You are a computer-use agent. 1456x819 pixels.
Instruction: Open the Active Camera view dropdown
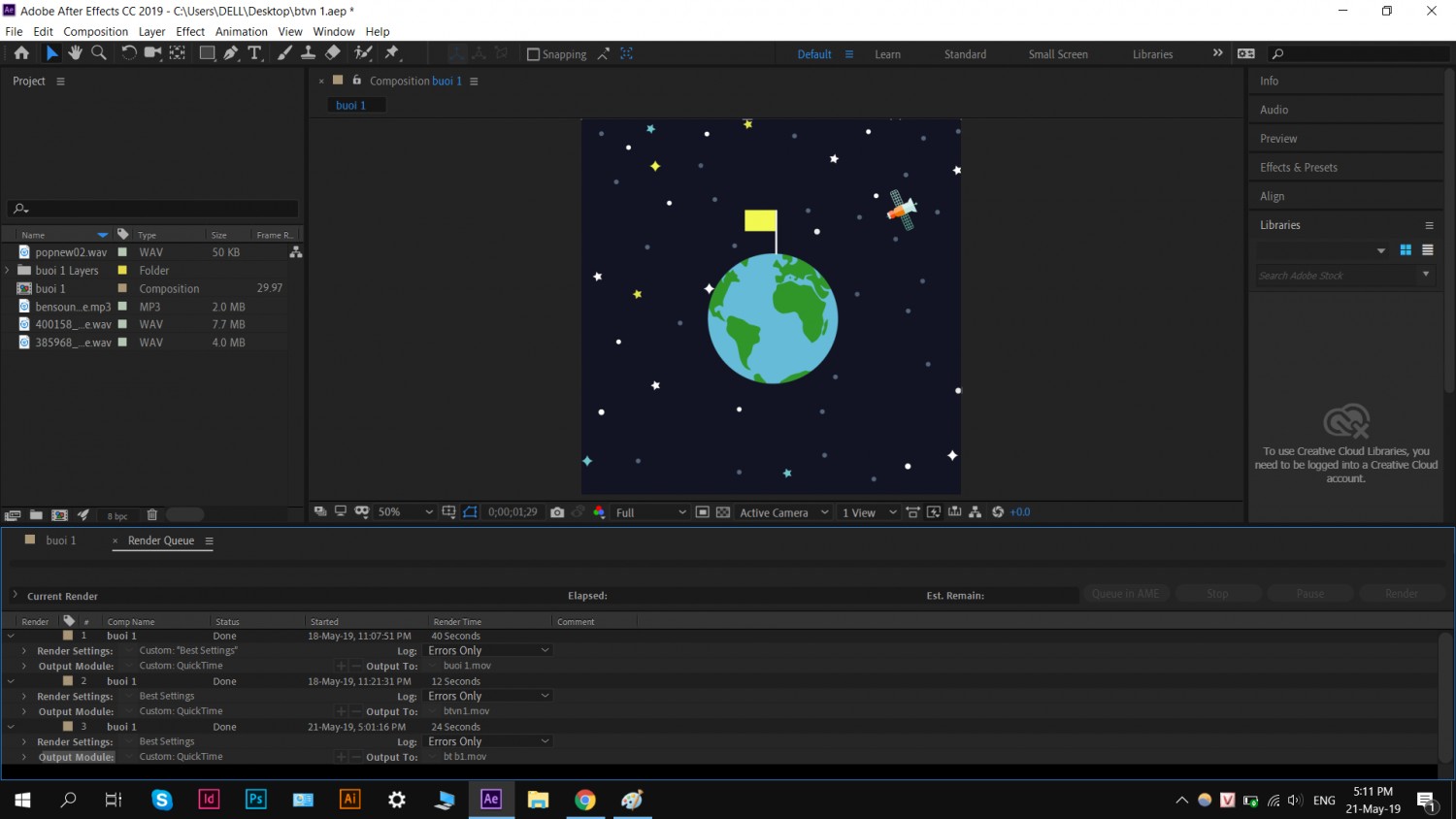point(784,512)
